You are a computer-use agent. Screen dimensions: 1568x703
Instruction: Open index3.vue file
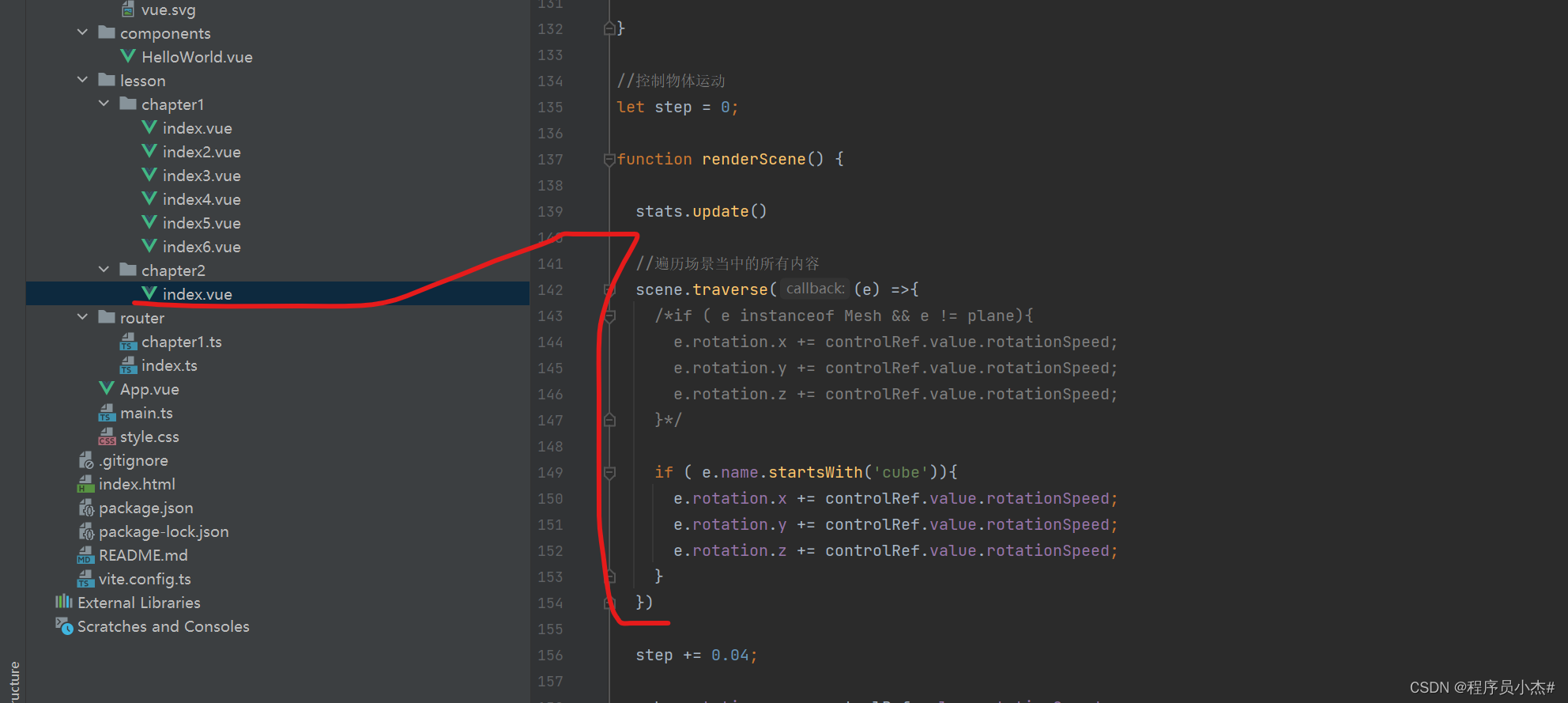202,176
